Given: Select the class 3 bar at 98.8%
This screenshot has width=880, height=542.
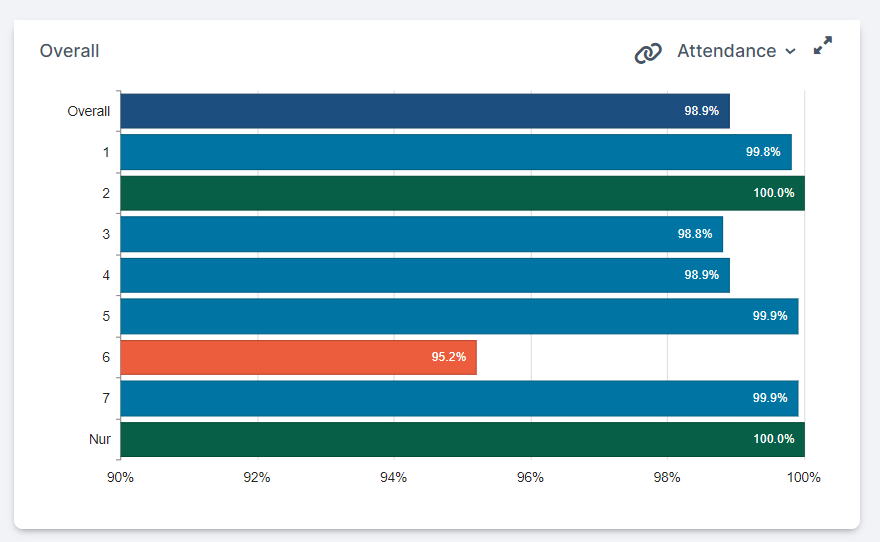Looking at the screenshot, I should (x=421, y=234).
